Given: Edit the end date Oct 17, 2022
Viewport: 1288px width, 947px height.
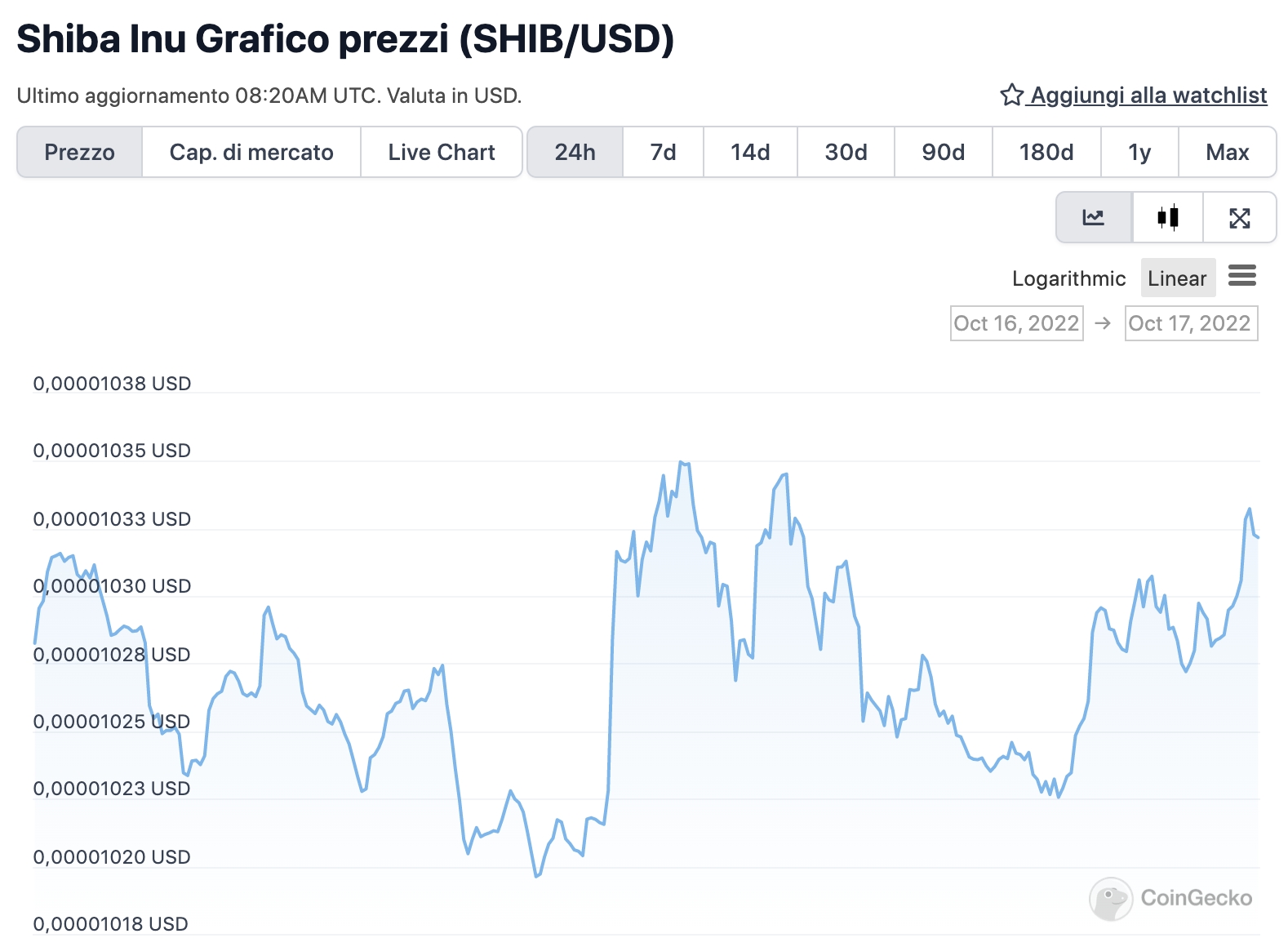Looking at the screenshot, I should click(1190, 323).
